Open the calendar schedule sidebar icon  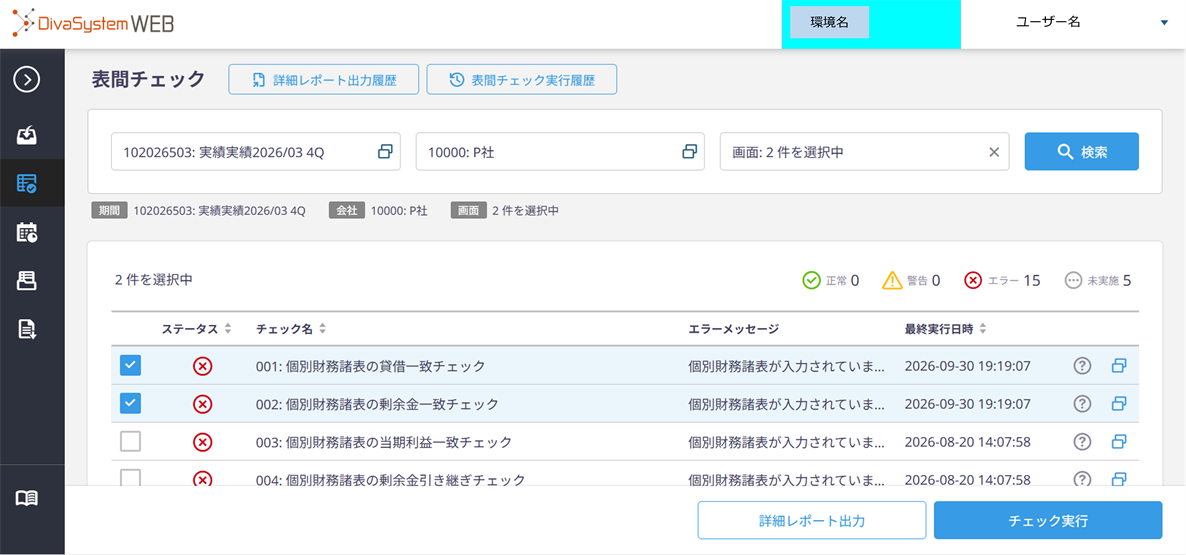pyautogui.click(x=27, y=232)
